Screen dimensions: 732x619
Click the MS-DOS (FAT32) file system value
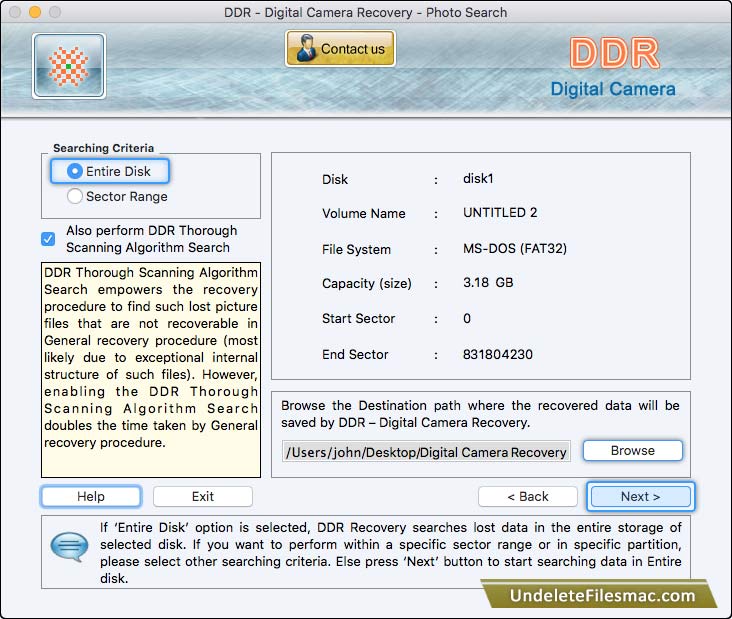tap(515, 248)
